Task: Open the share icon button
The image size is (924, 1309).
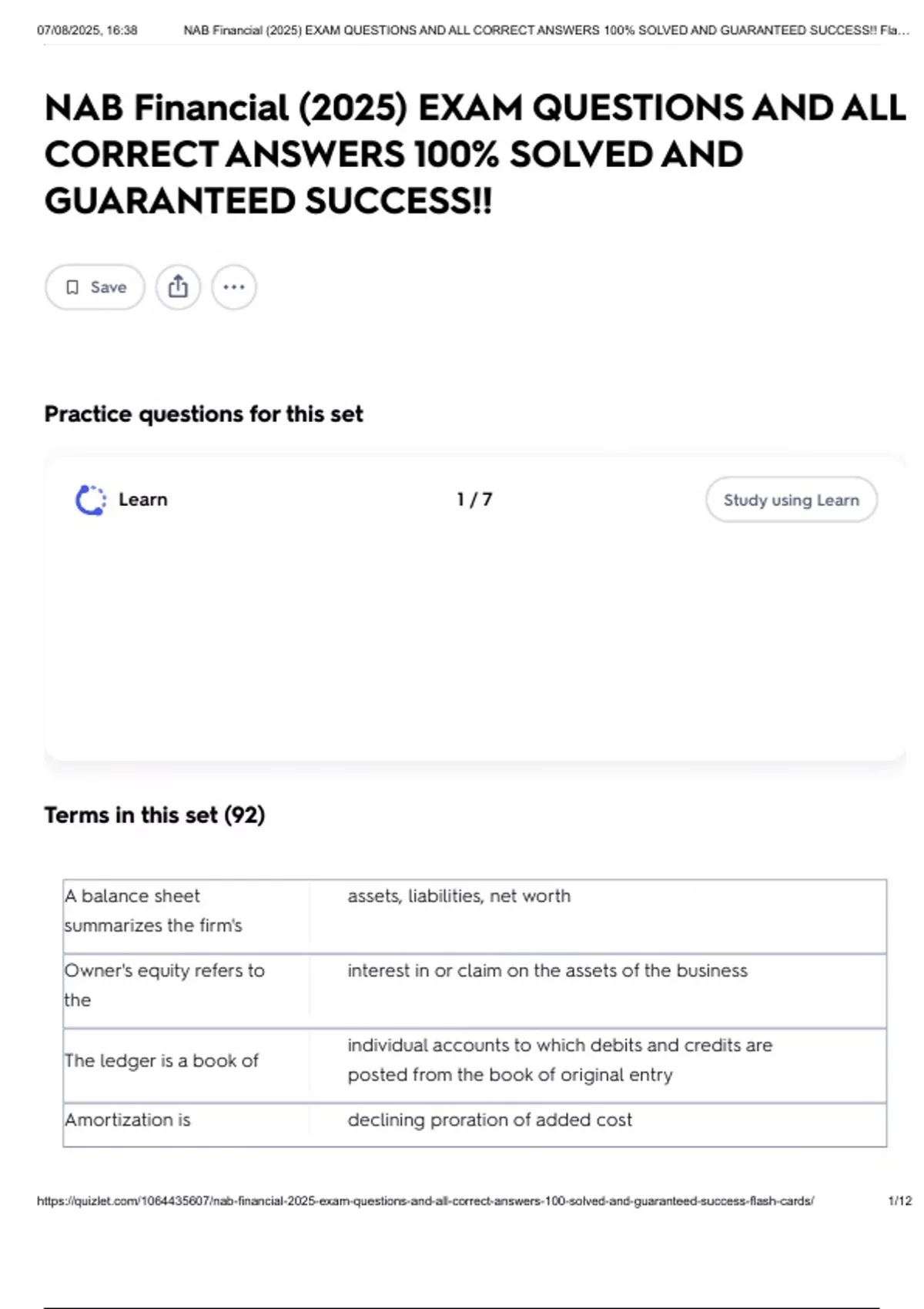Action: (x=178, y=287)
